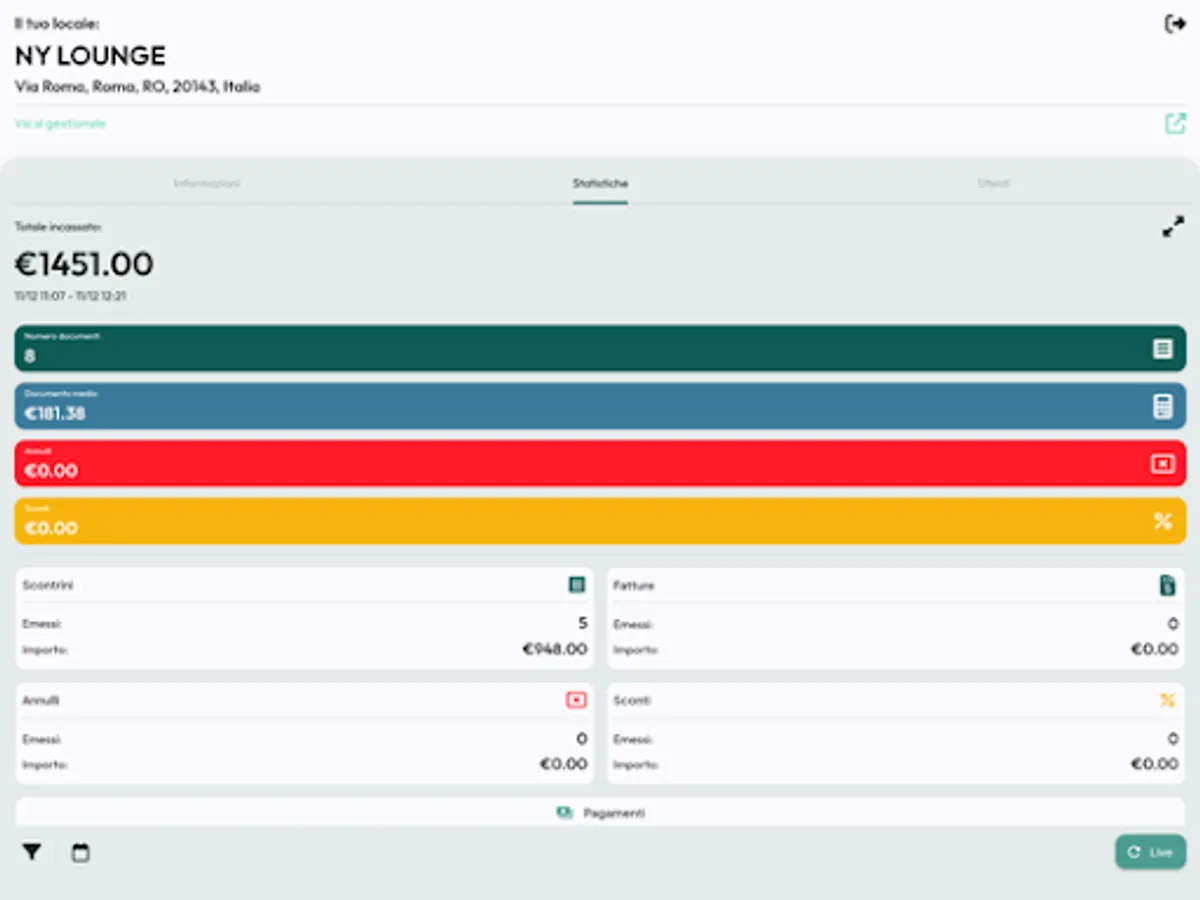Open the calendar date picker icon
This screenshot has width=1200, height=900.
(79, 852)
